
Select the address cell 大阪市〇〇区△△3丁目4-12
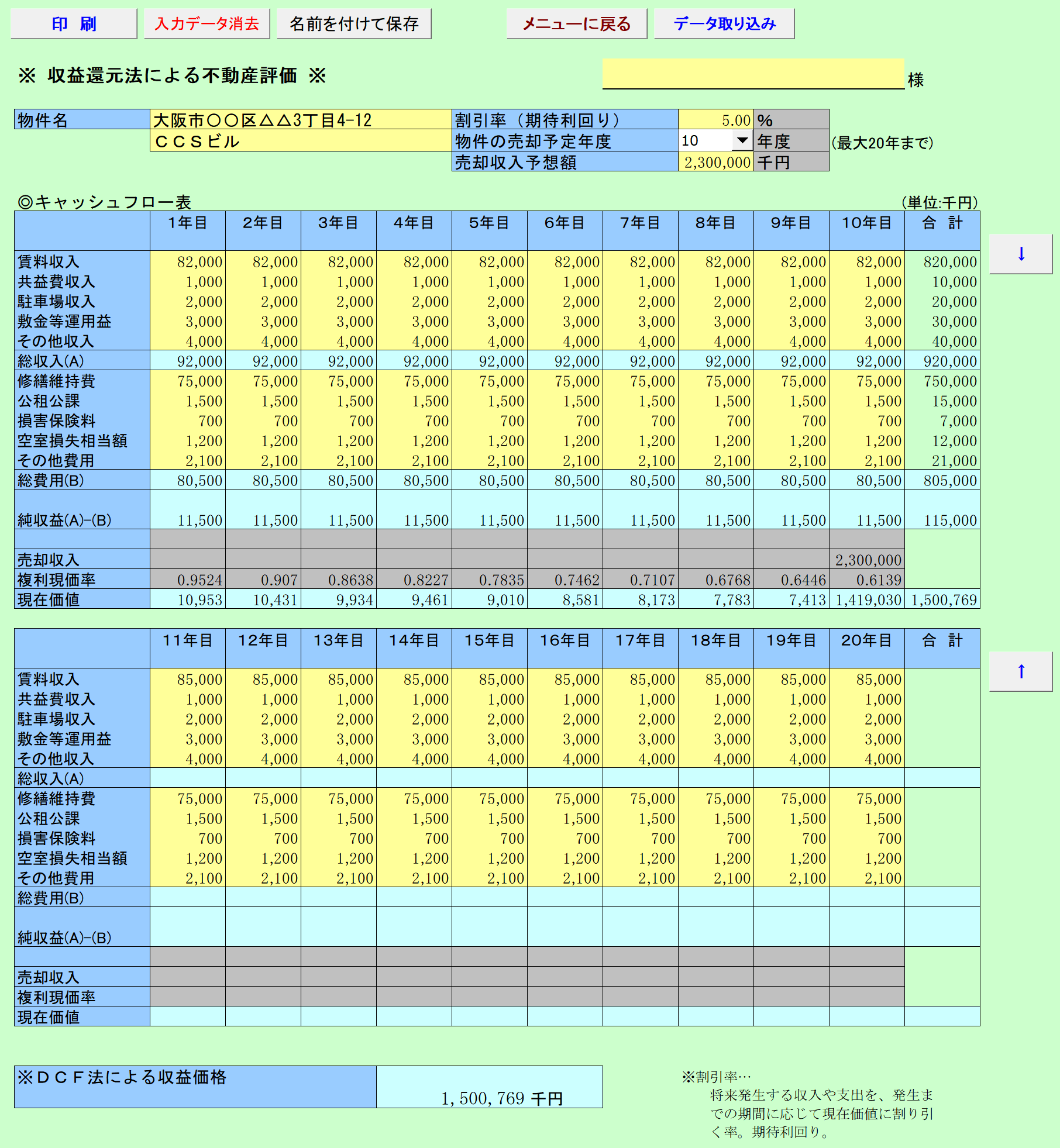coord(301,120)
